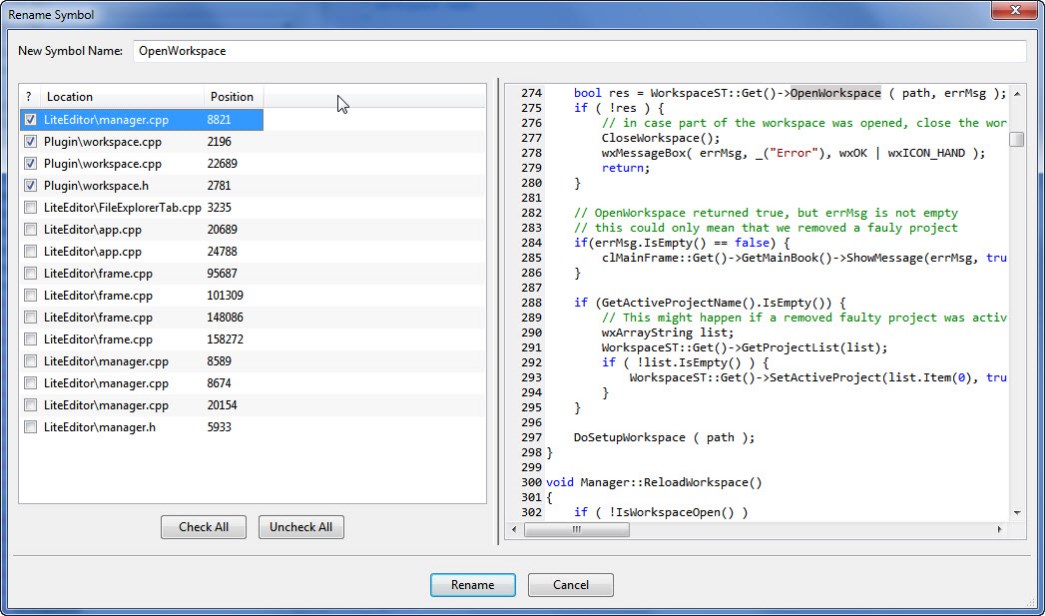Click the Check All button
Screen dimensions: 1045x616
pos(203,527)
